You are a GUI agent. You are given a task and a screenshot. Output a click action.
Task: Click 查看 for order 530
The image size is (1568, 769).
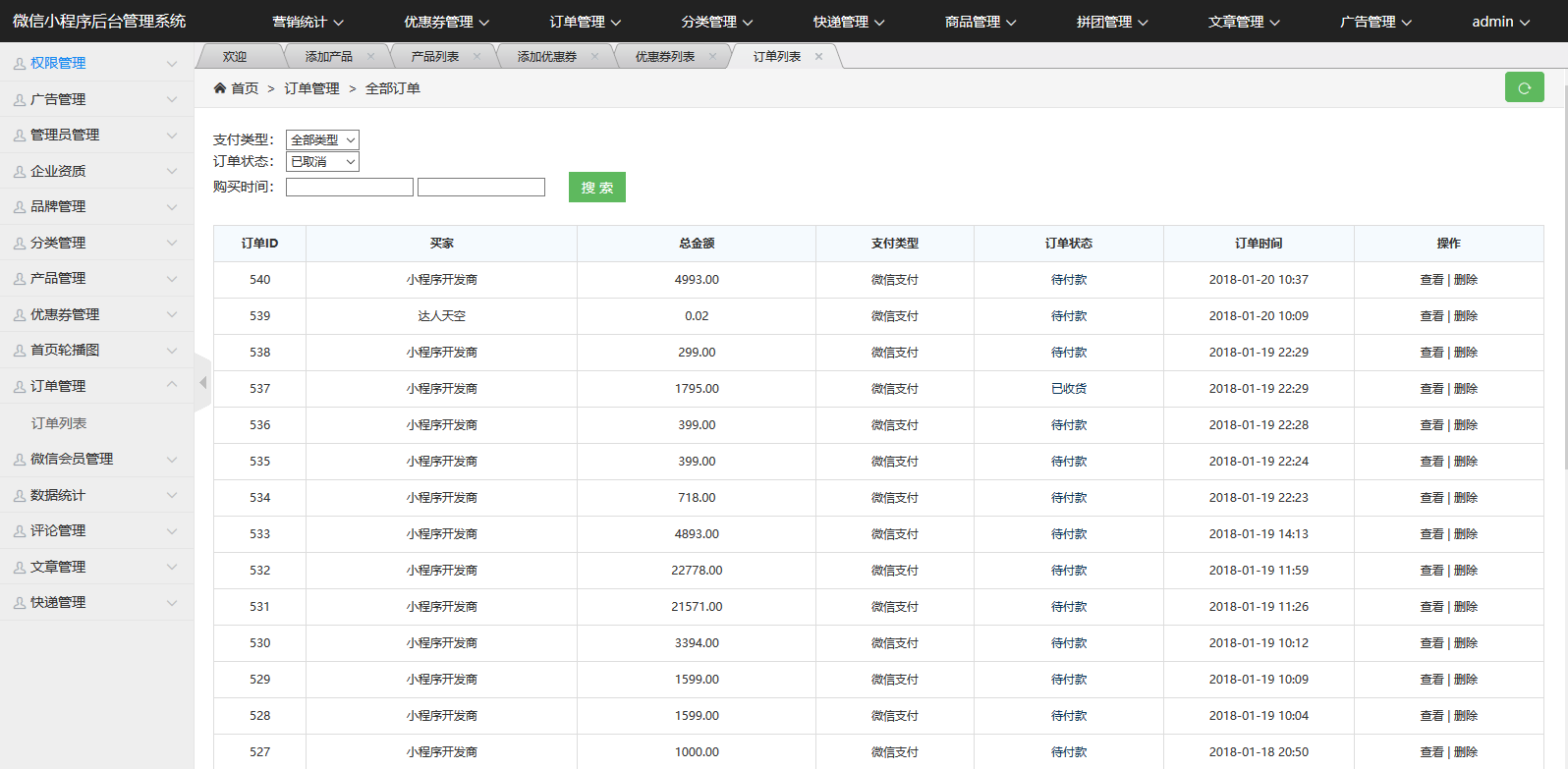click(1431, 643)
